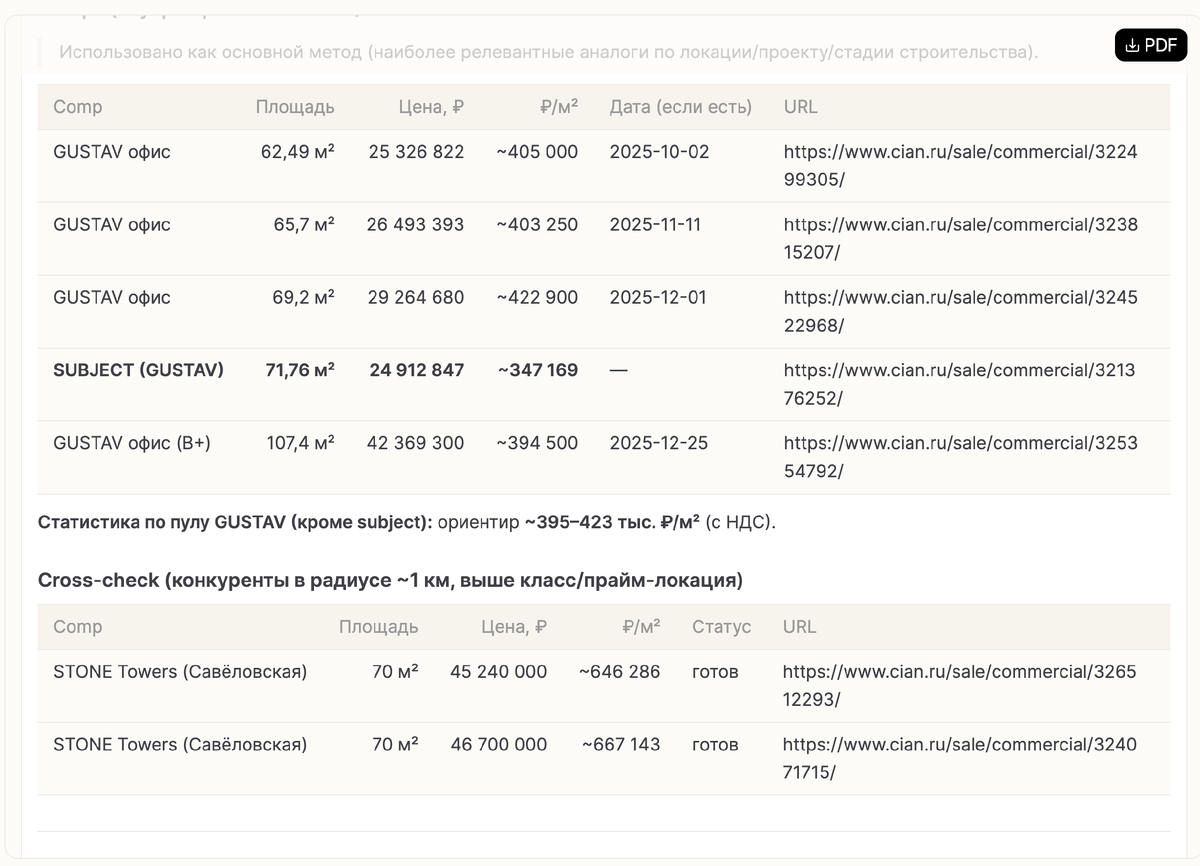Screen dimensions: 1200x866
Task: Click the area cell 69,2 м²
Action: tap(304, 298)
